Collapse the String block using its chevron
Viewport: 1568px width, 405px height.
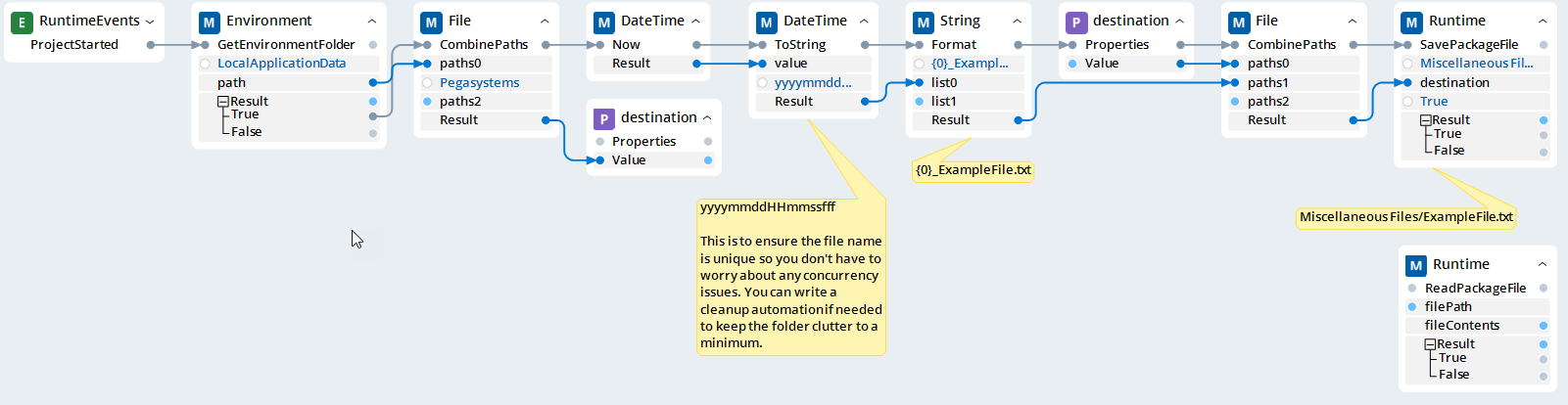1017,22
